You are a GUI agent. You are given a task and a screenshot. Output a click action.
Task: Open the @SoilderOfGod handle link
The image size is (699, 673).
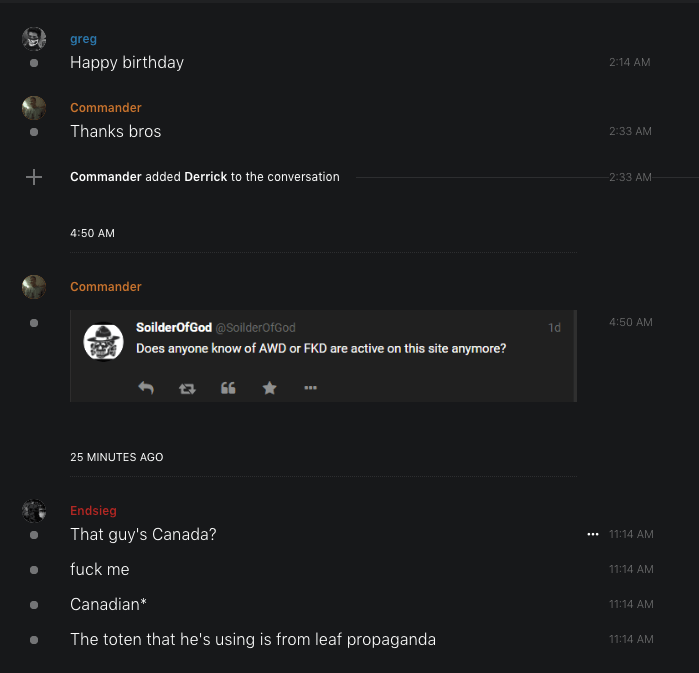point(255,328)
